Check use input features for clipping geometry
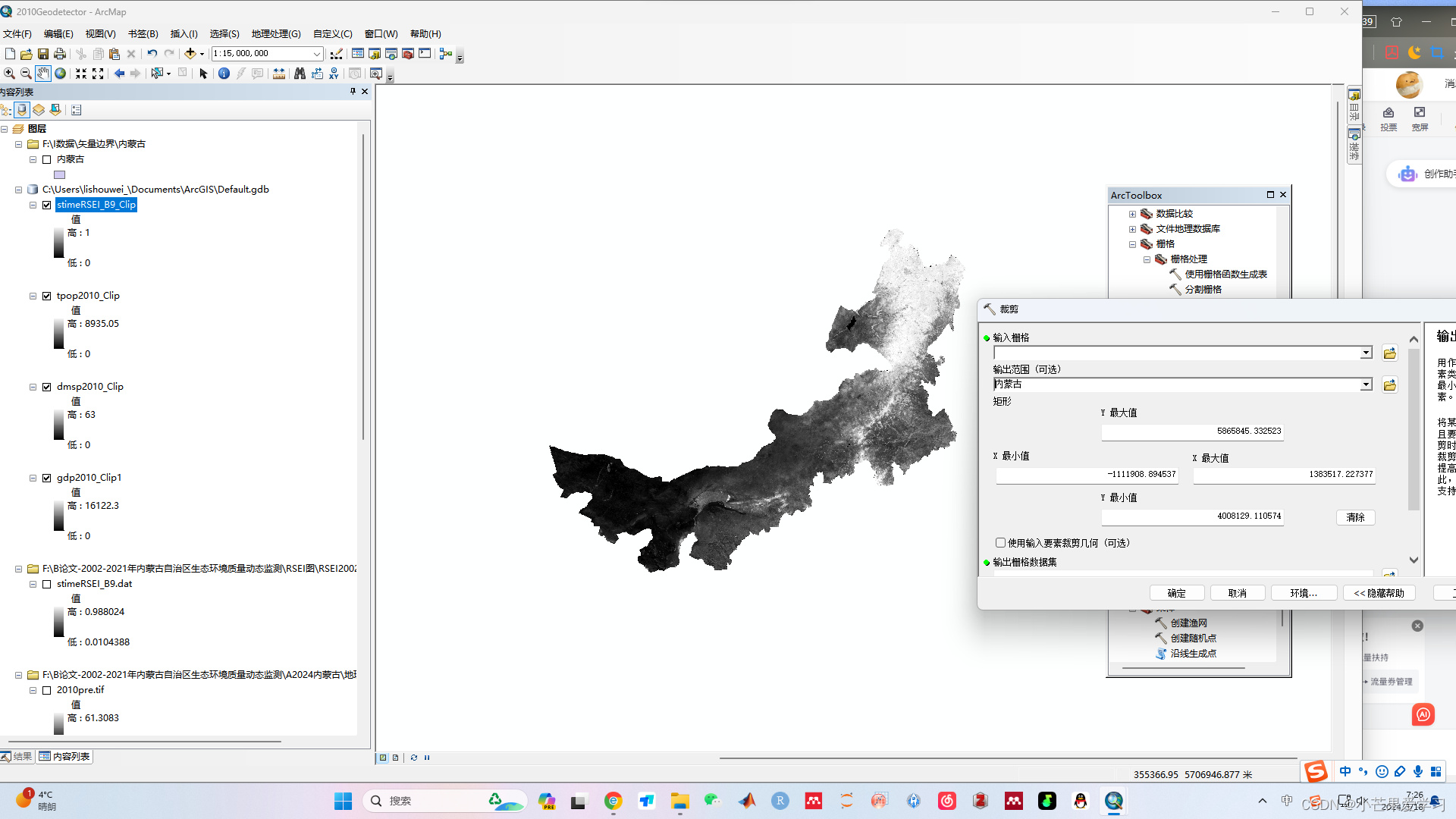Image resolution: width=1456 pixels, height=819 pixels. point(1000,543)
